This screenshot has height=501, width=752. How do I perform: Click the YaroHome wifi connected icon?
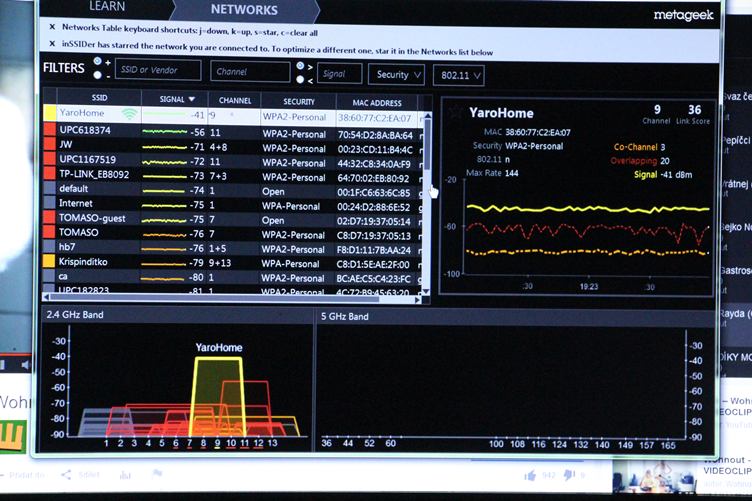click(x=129, y=114)
